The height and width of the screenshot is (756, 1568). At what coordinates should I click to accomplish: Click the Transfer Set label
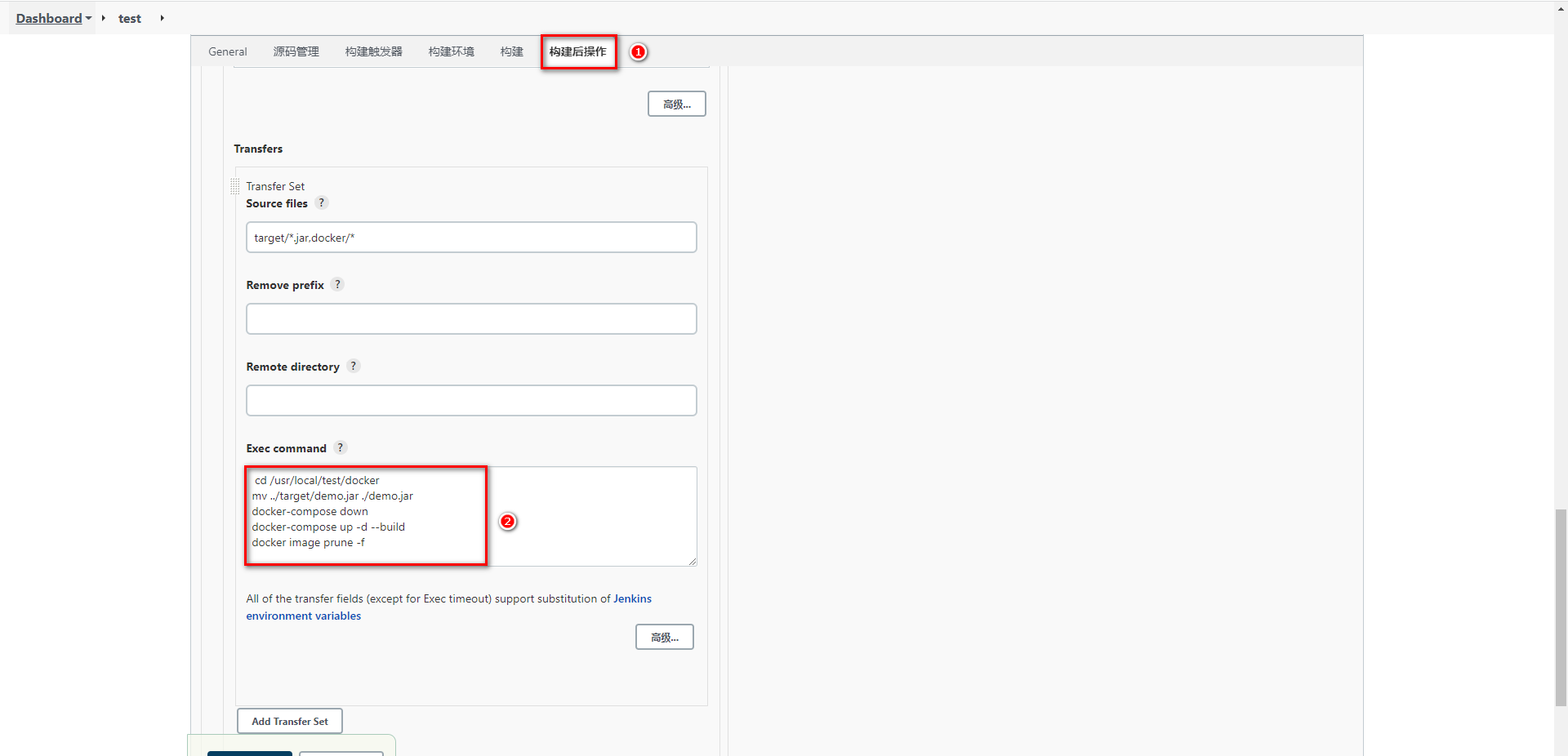pyautogui.click(x=275, y=186)
